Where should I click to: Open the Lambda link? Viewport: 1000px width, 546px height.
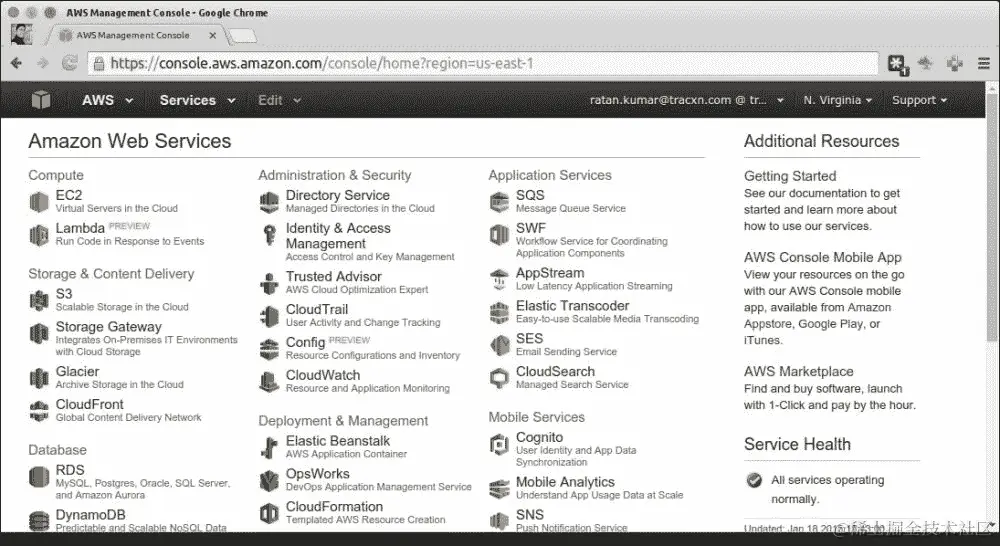pos(80,228)
